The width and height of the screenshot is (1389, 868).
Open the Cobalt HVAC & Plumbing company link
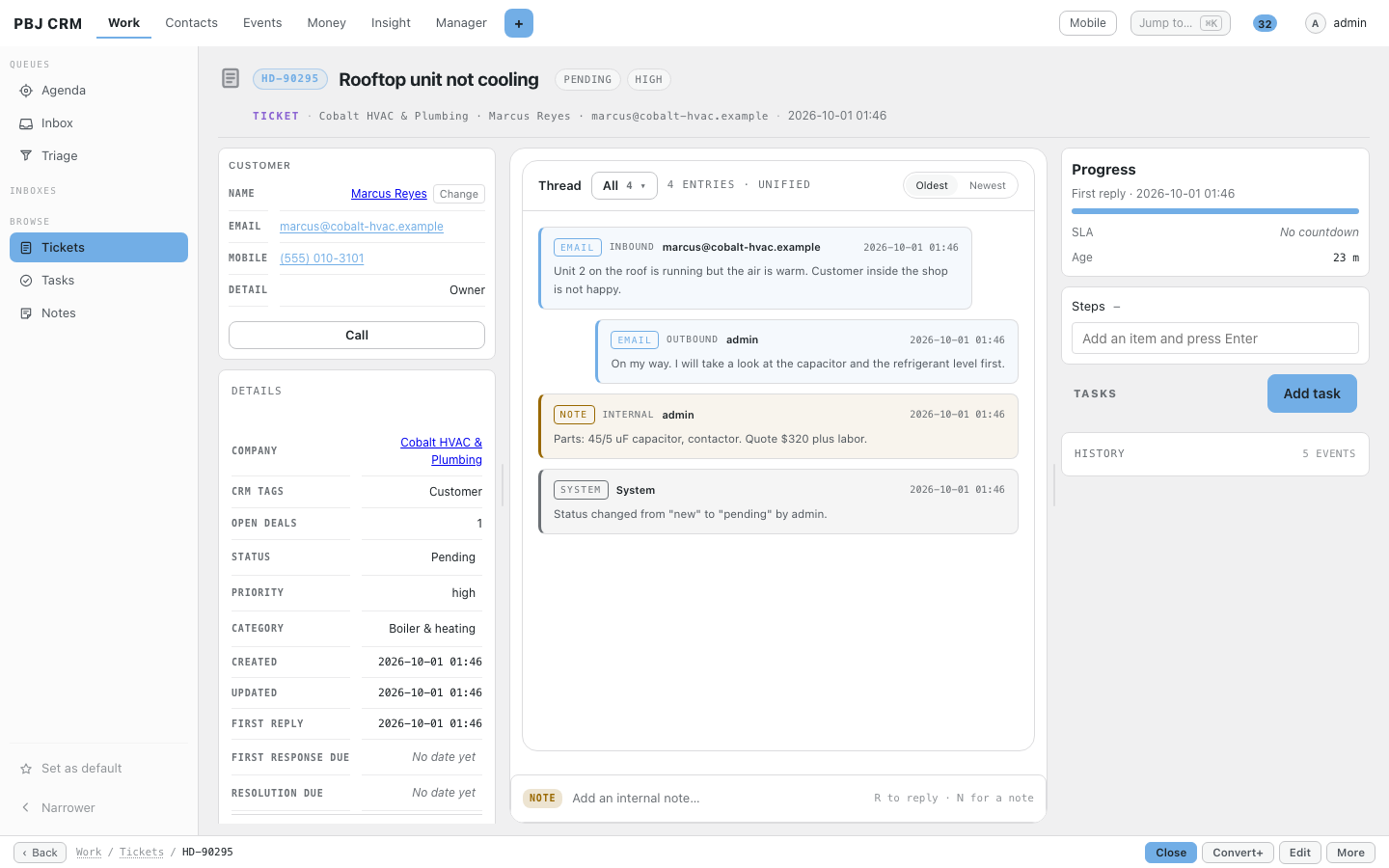click(442, 451)
